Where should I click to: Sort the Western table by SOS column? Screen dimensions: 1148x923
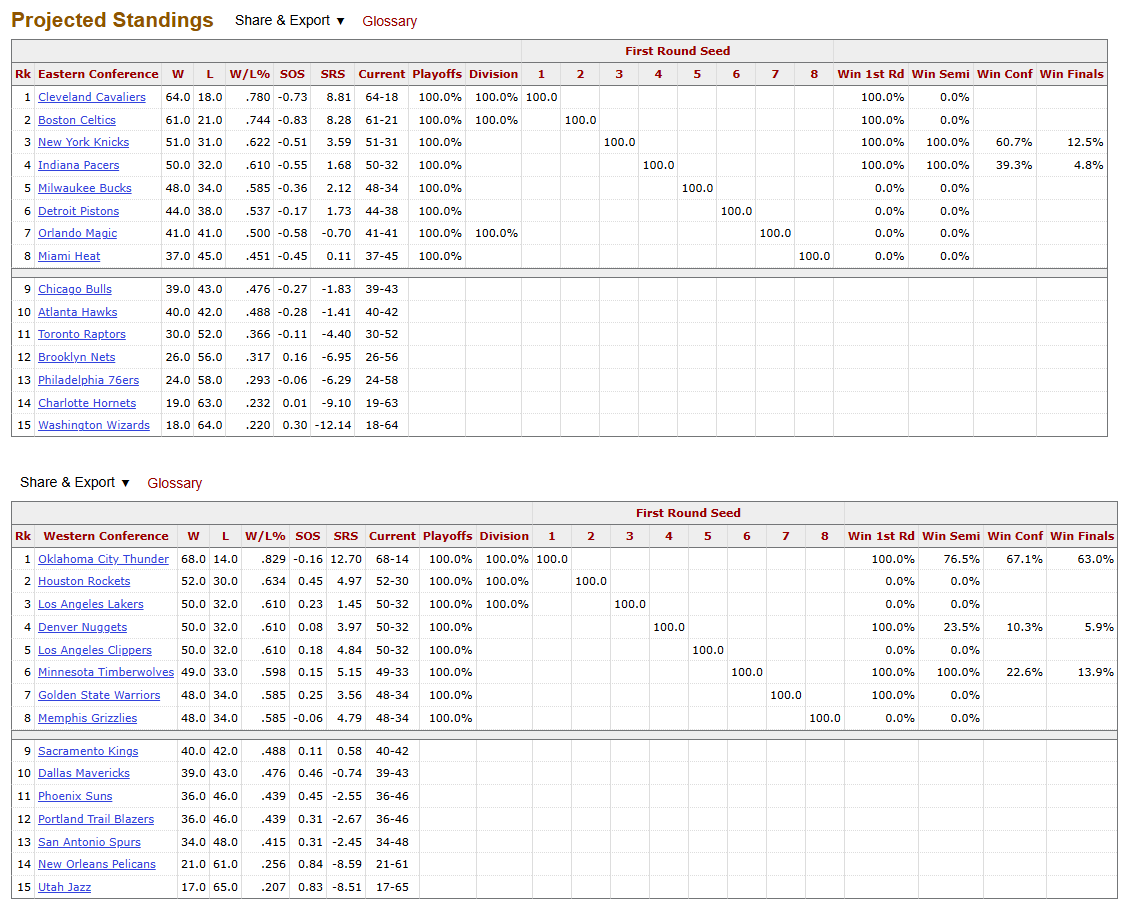[308, 536]
